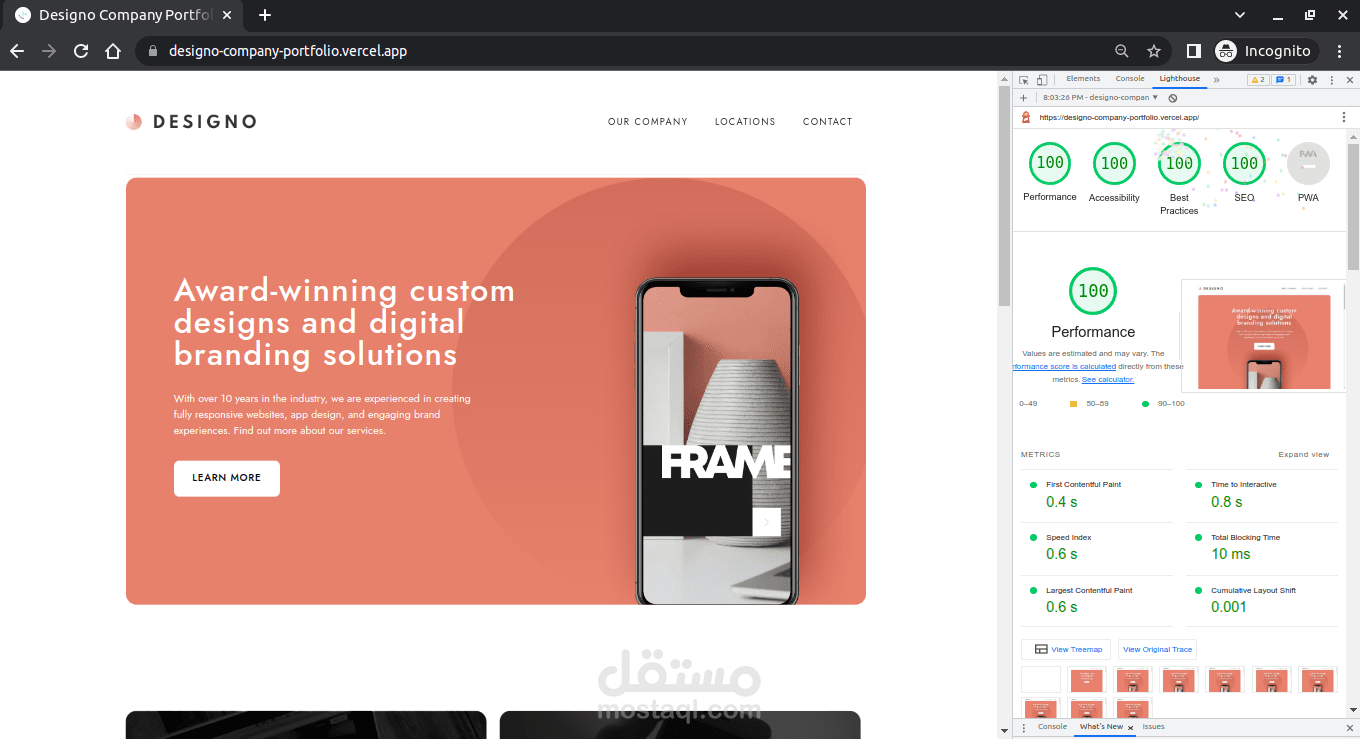Viewport: 1360px width, 739px height.
Task: Click the View Treemap button
Action: (x=1066, y=650)
